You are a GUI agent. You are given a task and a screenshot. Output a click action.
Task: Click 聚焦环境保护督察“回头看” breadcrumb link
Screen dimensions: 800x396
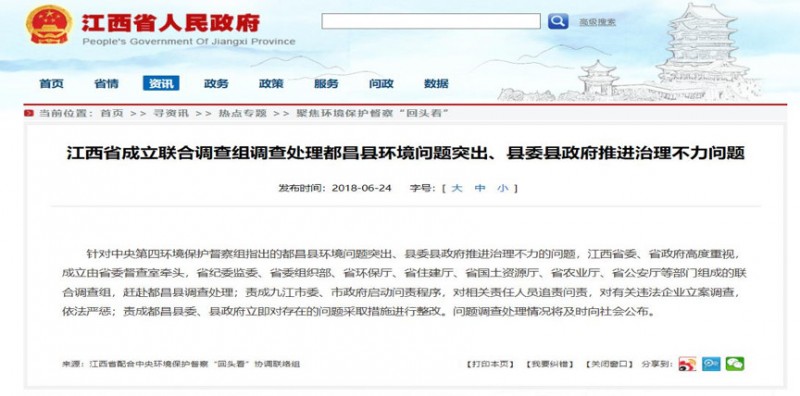tap(372, 113)
